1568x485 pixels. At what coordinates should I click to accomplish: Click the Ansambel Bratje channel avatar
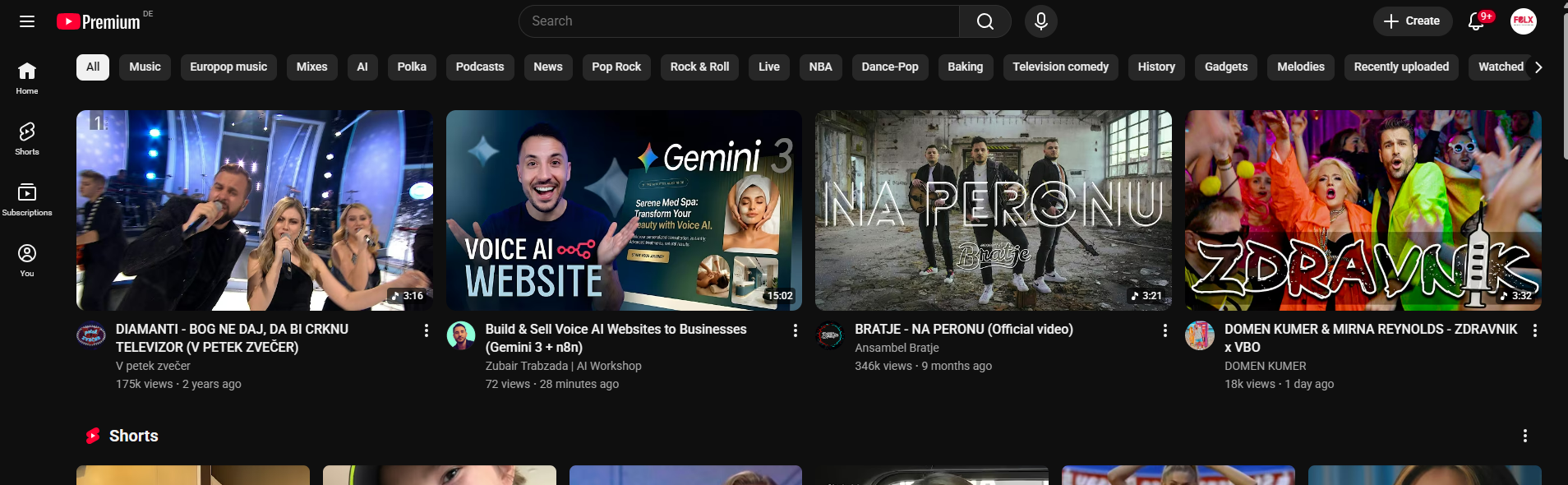pyautogui.click(x=830, y=335)
